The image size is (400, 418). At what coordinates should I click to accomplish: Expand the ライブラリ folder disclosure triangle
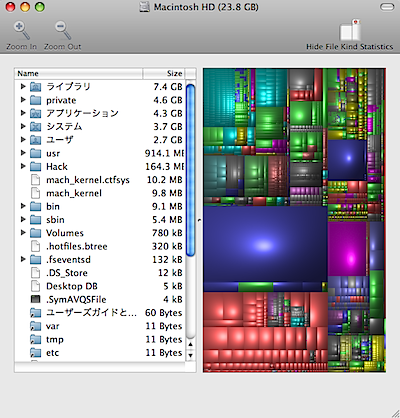coord(23,86)
